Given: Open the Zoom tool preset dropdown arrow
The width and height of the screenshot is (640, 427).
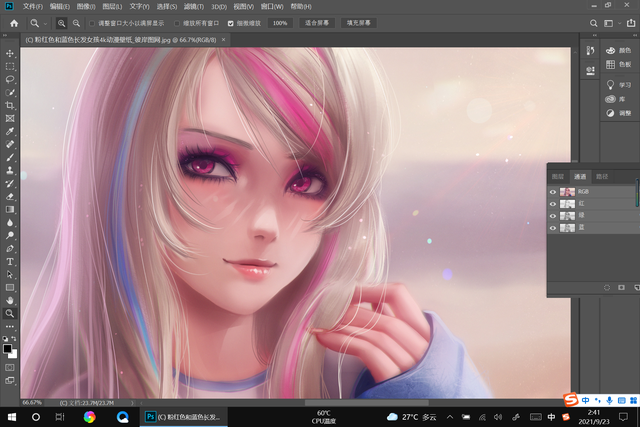Looking at the screenshot, I should coord(45,24).
